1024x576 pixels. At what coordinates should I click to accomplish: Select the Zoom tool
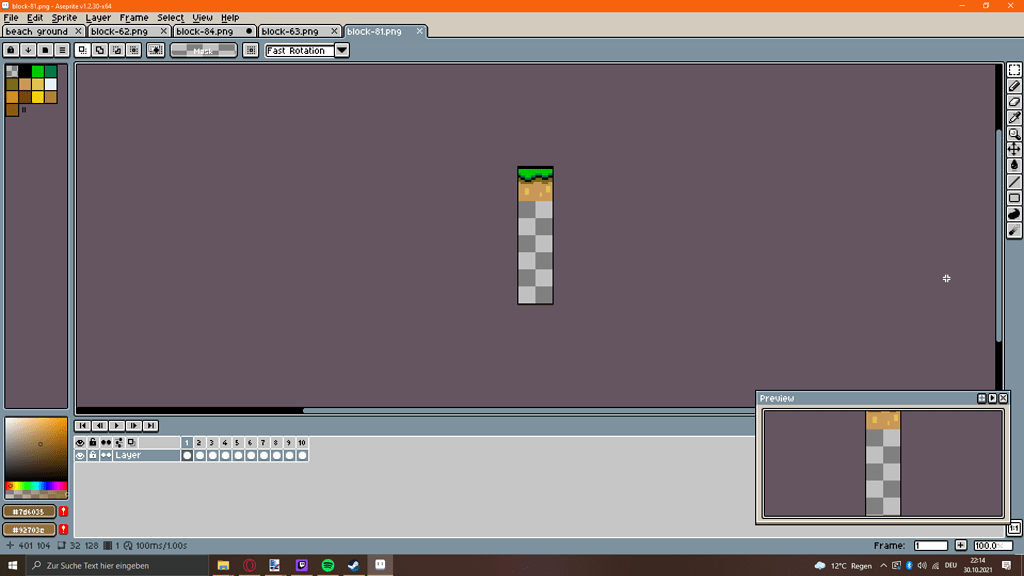(1014, 134)
